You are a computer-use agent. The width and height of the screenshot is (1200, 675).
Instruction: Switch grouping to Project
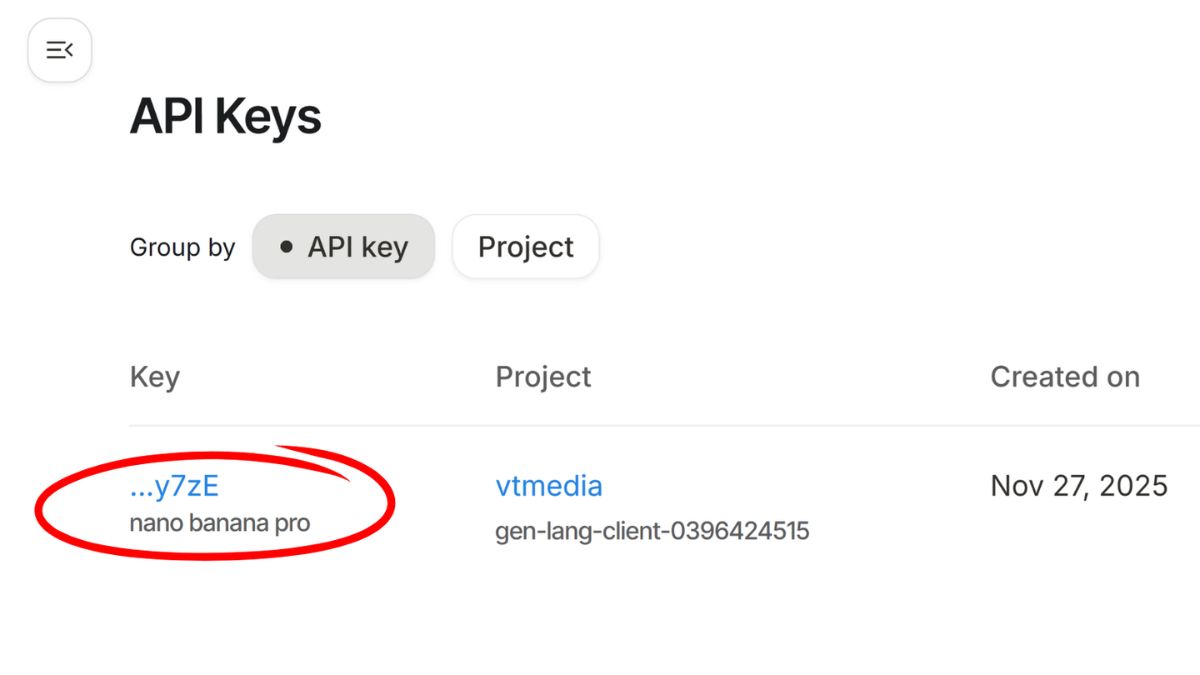pyautogui.click(x=525, y=247)
